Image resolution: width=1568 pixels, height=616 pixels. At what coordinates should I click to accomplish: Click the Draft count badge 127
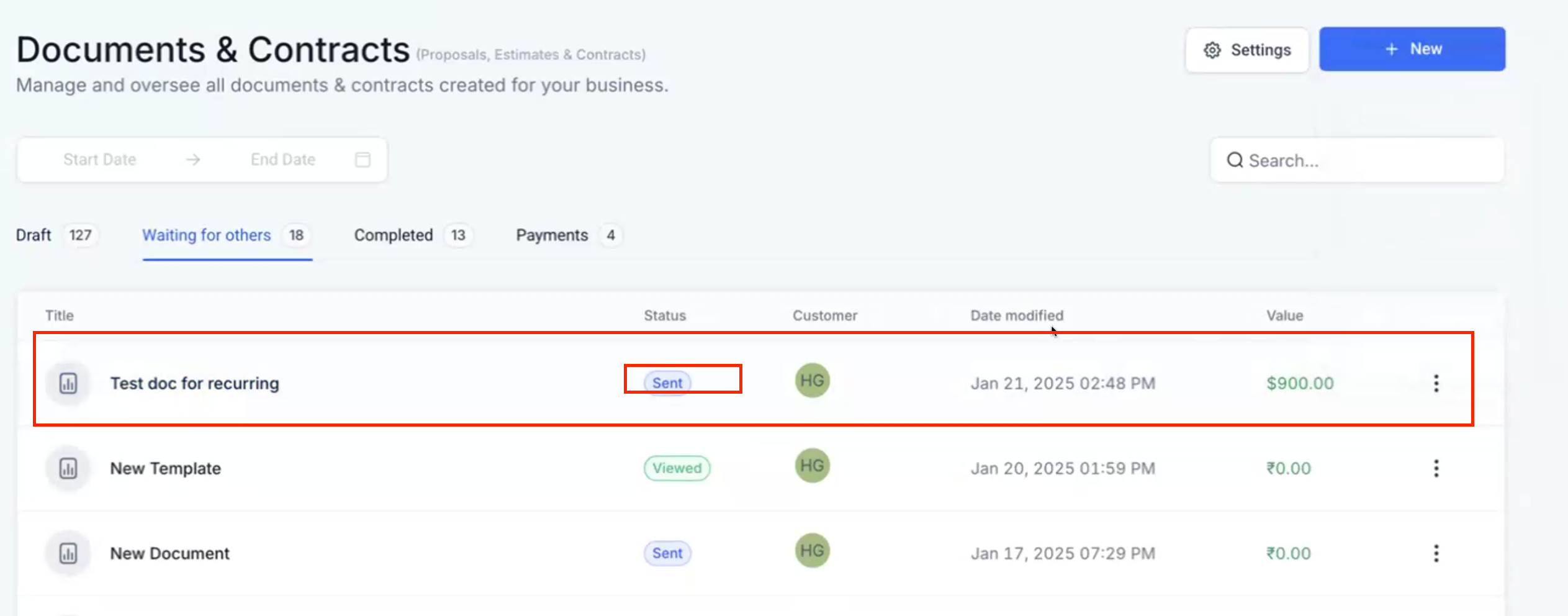point(80,235)
